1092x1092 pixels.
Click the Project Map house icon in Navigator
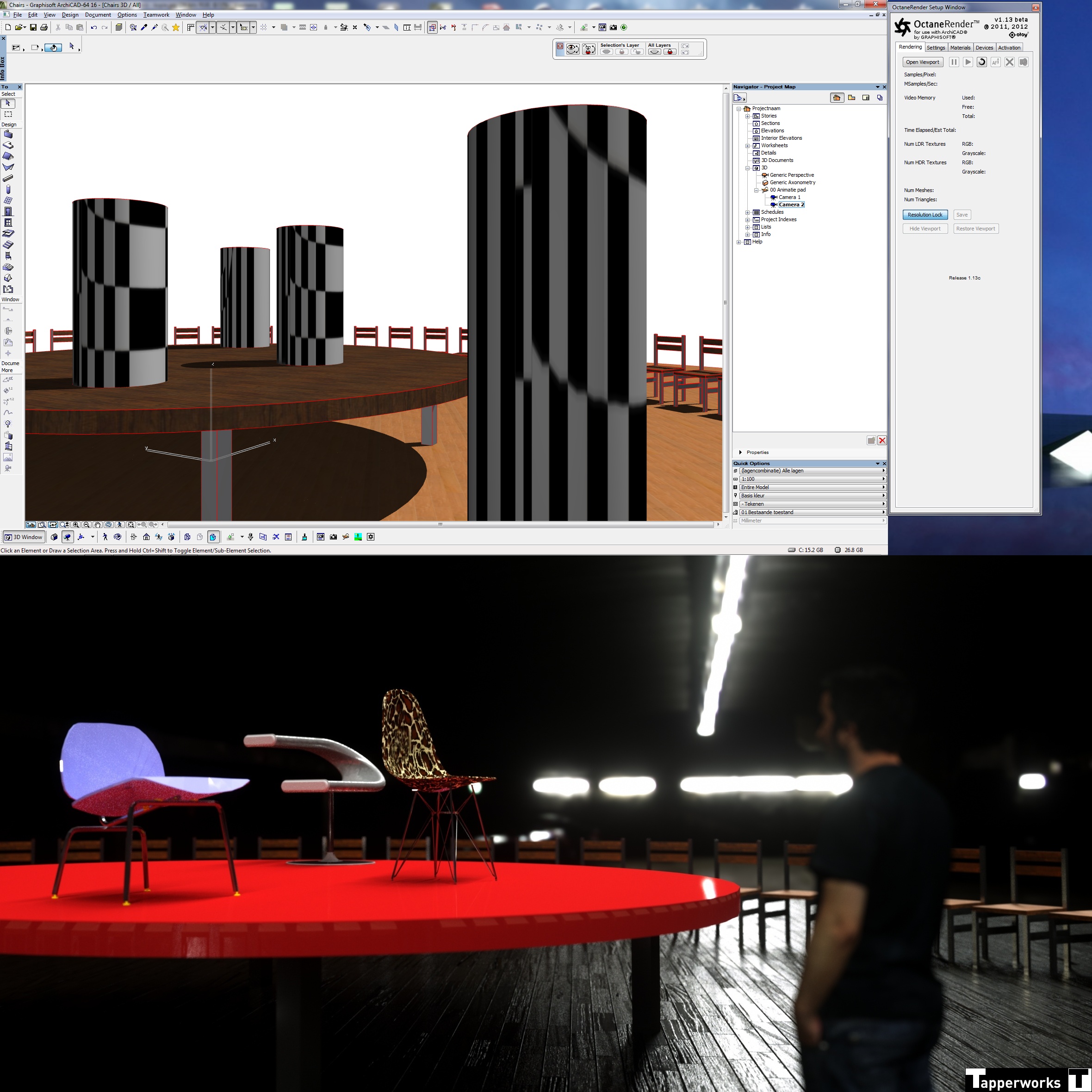(837, 98)
